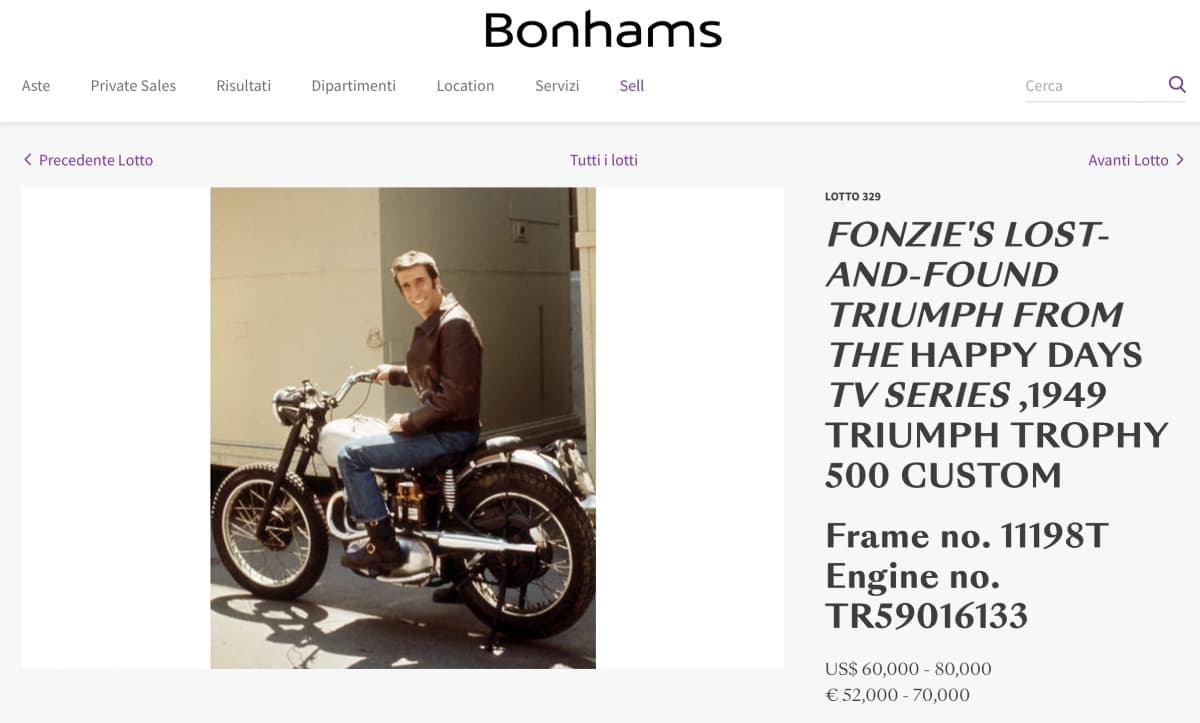The width and height of the screenshot is (1200, 723).
Task: Expand the Servizi navigation item
Action: [x=557, y=86]
